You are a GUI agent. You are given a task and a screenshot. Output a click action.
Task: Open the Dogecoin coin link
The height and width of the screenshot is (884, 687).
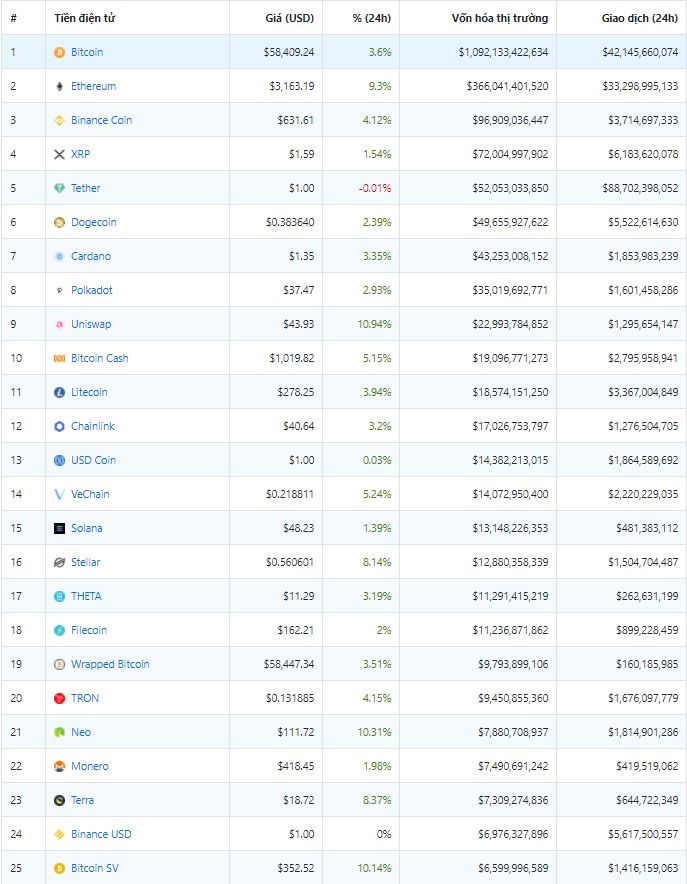click(x=94, y=222)
